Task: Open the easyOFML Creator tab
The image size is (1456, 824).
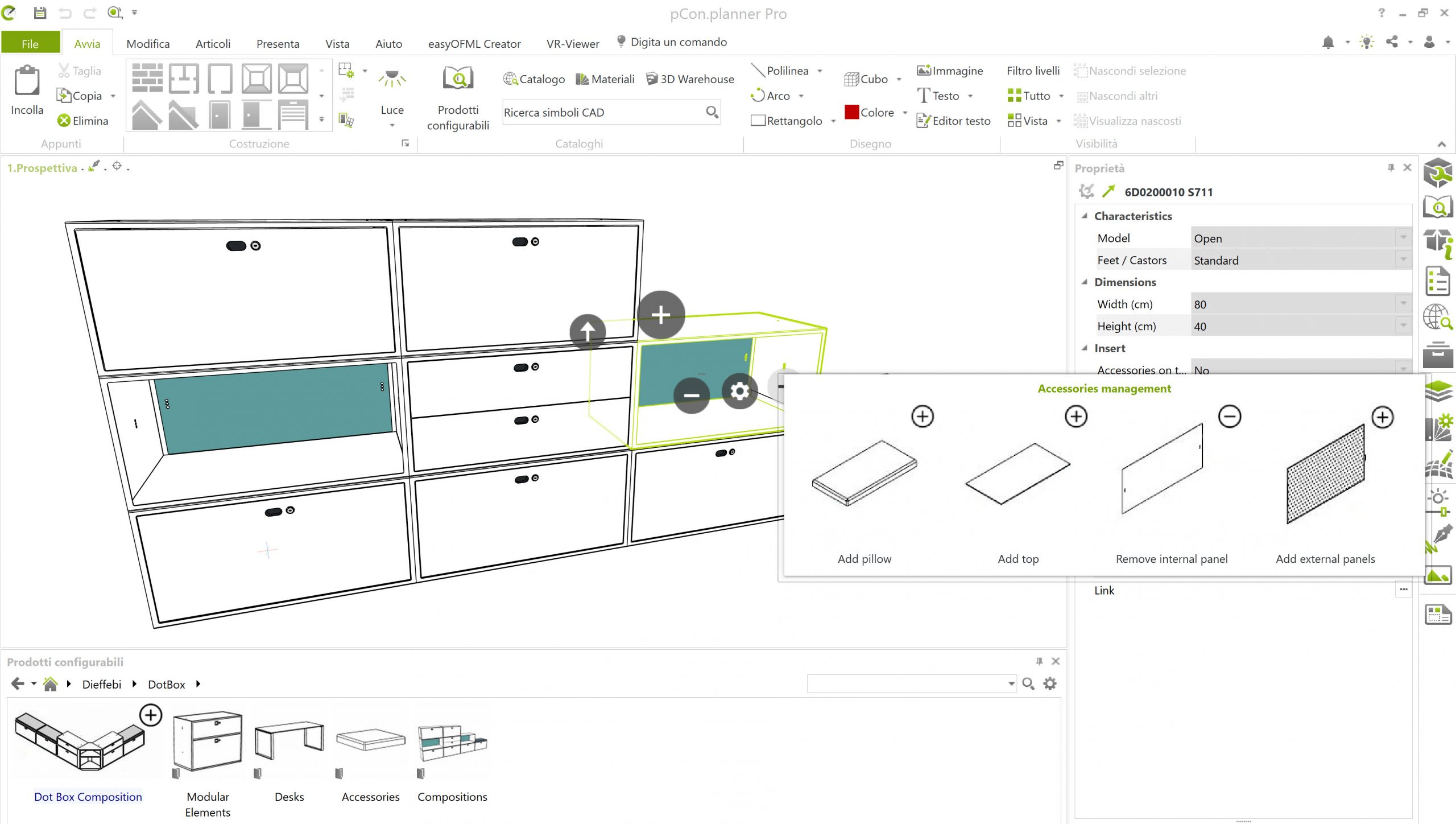Action: click(474, 43)
